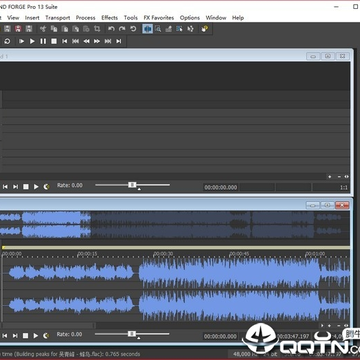This screenshot has height=360, width=360.
Task: Select the Magnify tool
Action: [158, 29]
